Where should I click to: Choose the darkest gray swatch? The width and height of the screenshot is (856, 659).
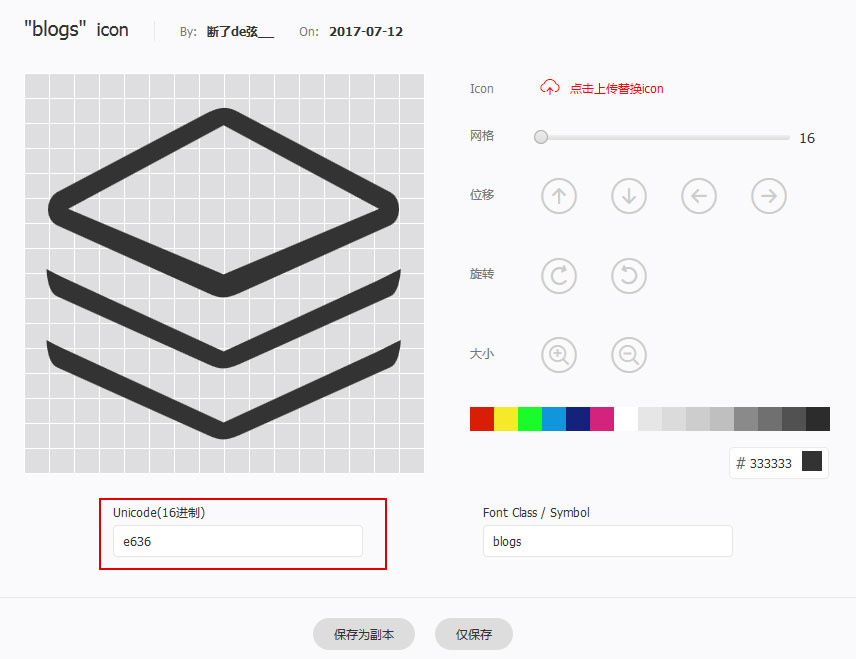click(819, 419)
